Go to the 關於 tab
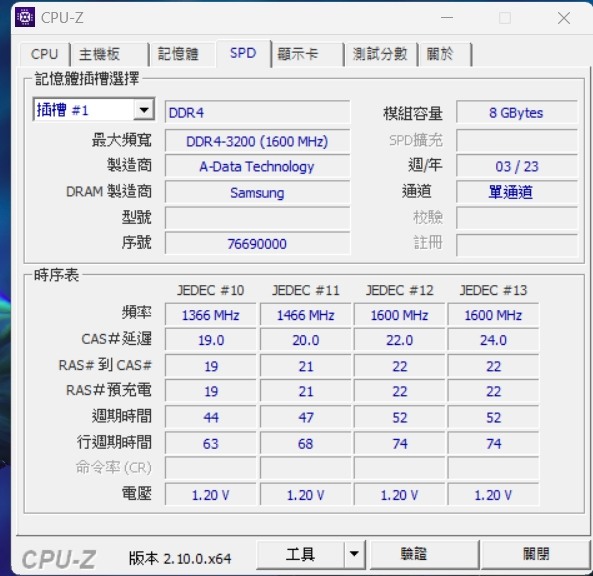 (445, 54)
